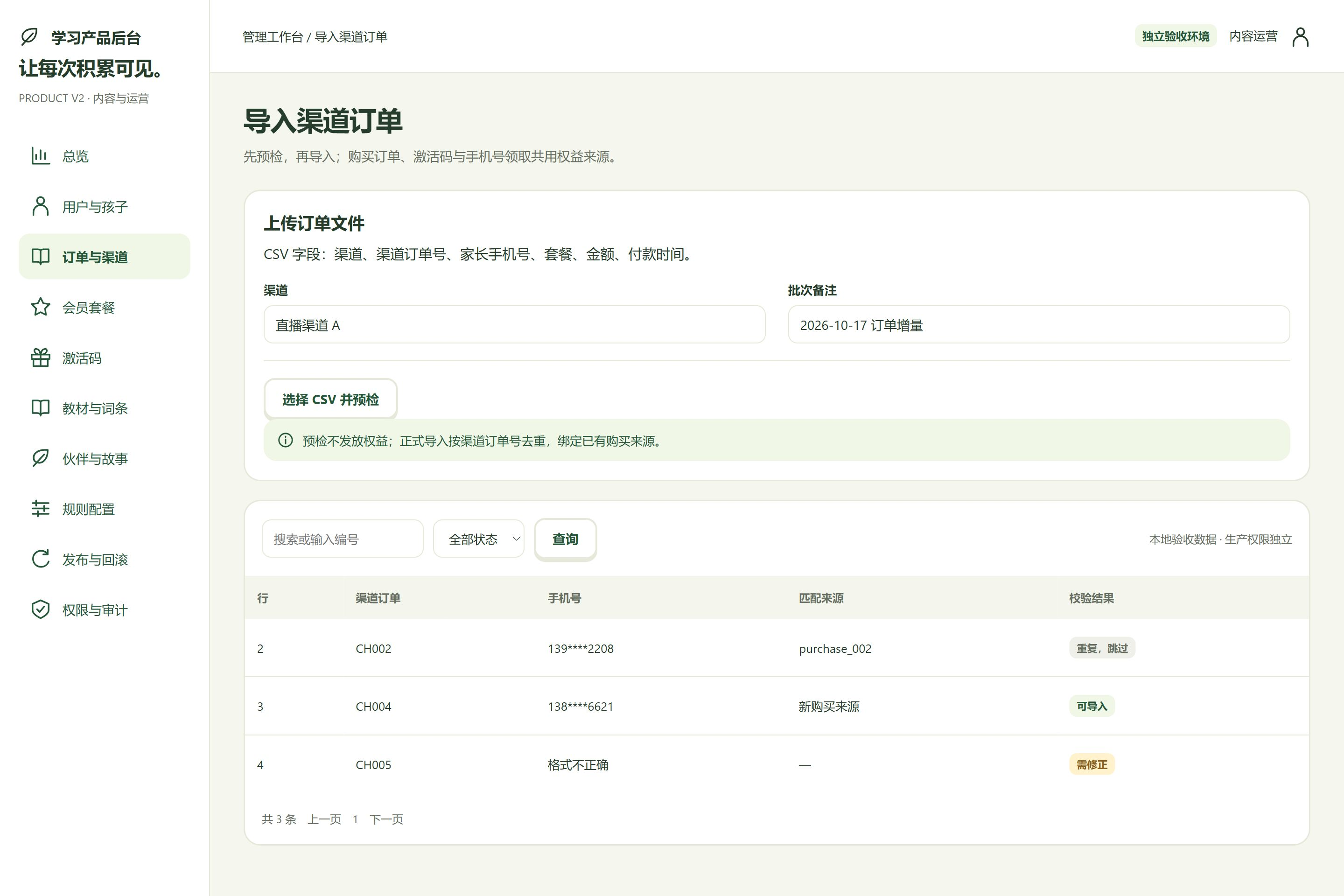
Task: Click the leaf logo icon beside 学习产品后台
Action: [29, 37]
